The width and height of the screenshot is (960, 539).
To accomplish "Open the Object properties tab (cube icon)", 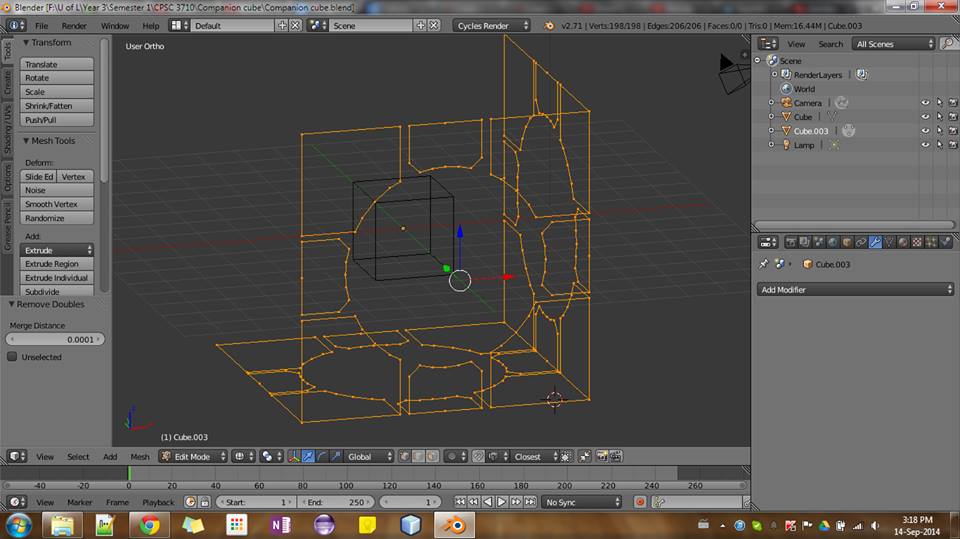I will tap(847, 242).
